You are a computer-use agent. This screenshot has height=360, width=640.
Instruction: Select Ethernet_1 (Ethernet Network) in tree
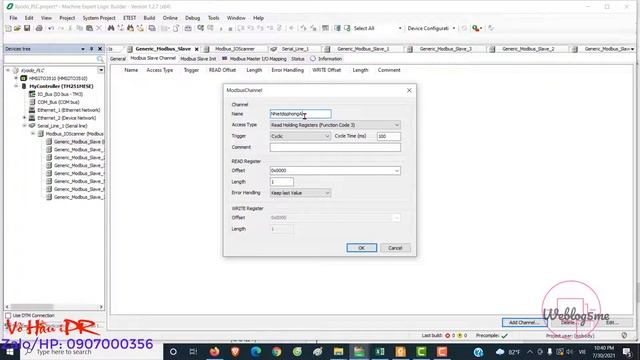click(x=69, y=110)
